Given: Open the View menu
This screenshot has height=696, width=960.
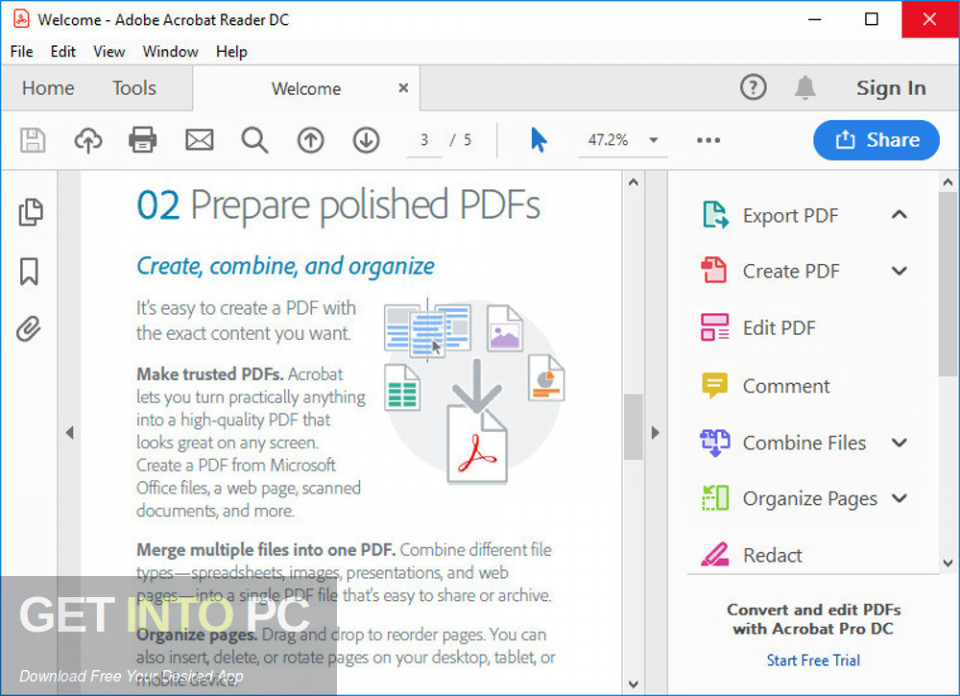Looking at the screenshot, I should [x=109, y=52].
